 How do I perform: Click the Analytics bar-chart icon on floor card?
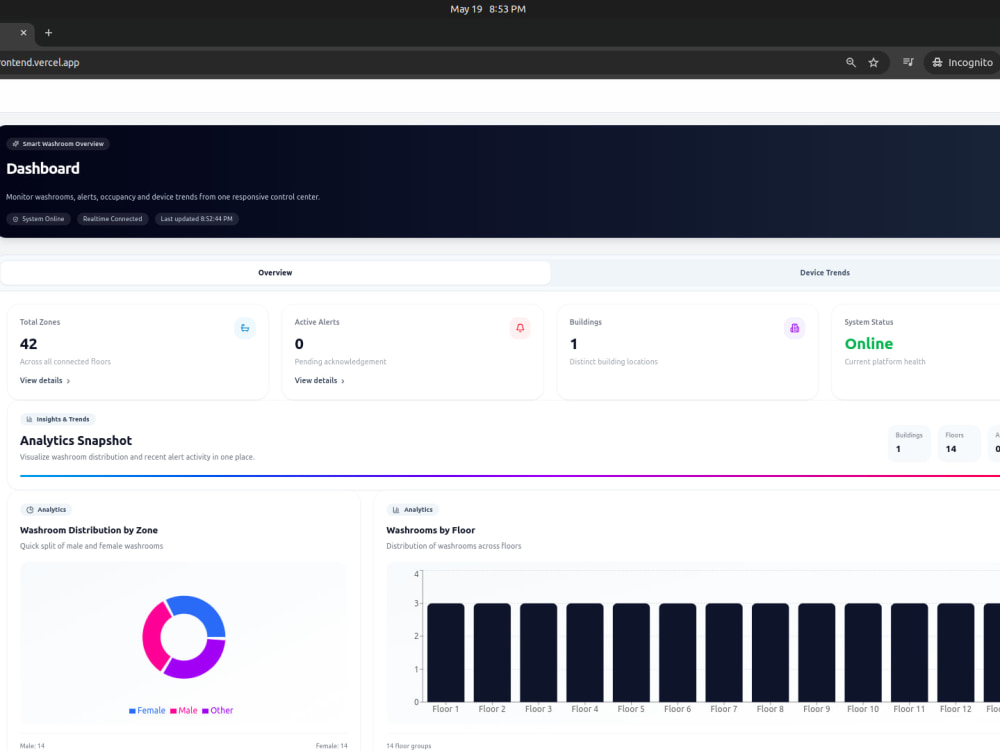pyautogui.click(x=396, y=509)
